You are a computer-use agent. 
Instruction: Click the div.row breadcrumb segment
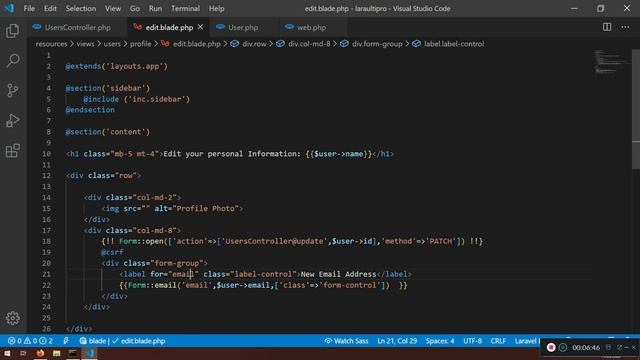click(x=248, y=44)
